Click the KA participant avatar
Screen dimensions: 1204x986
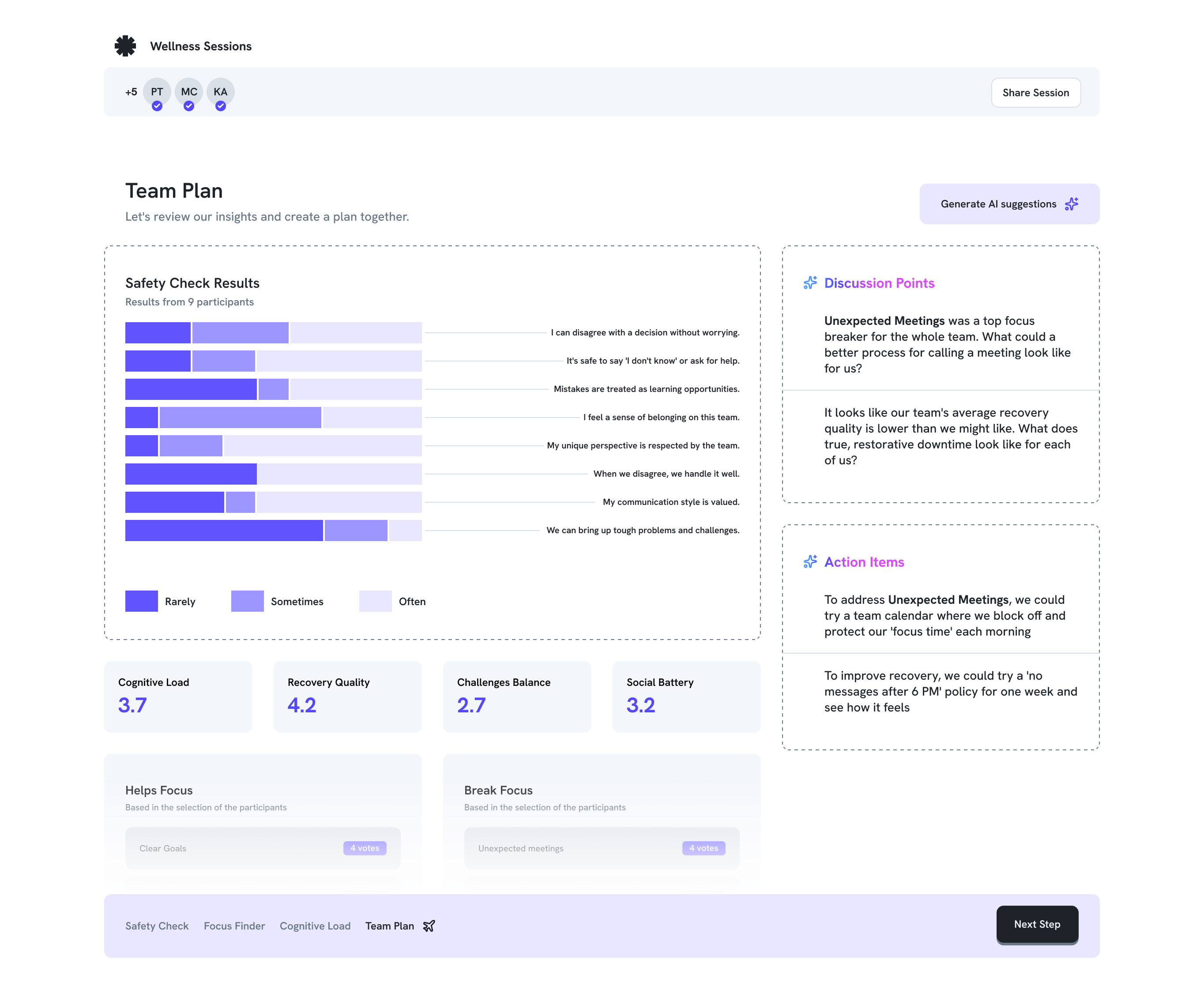coord(220,91)
